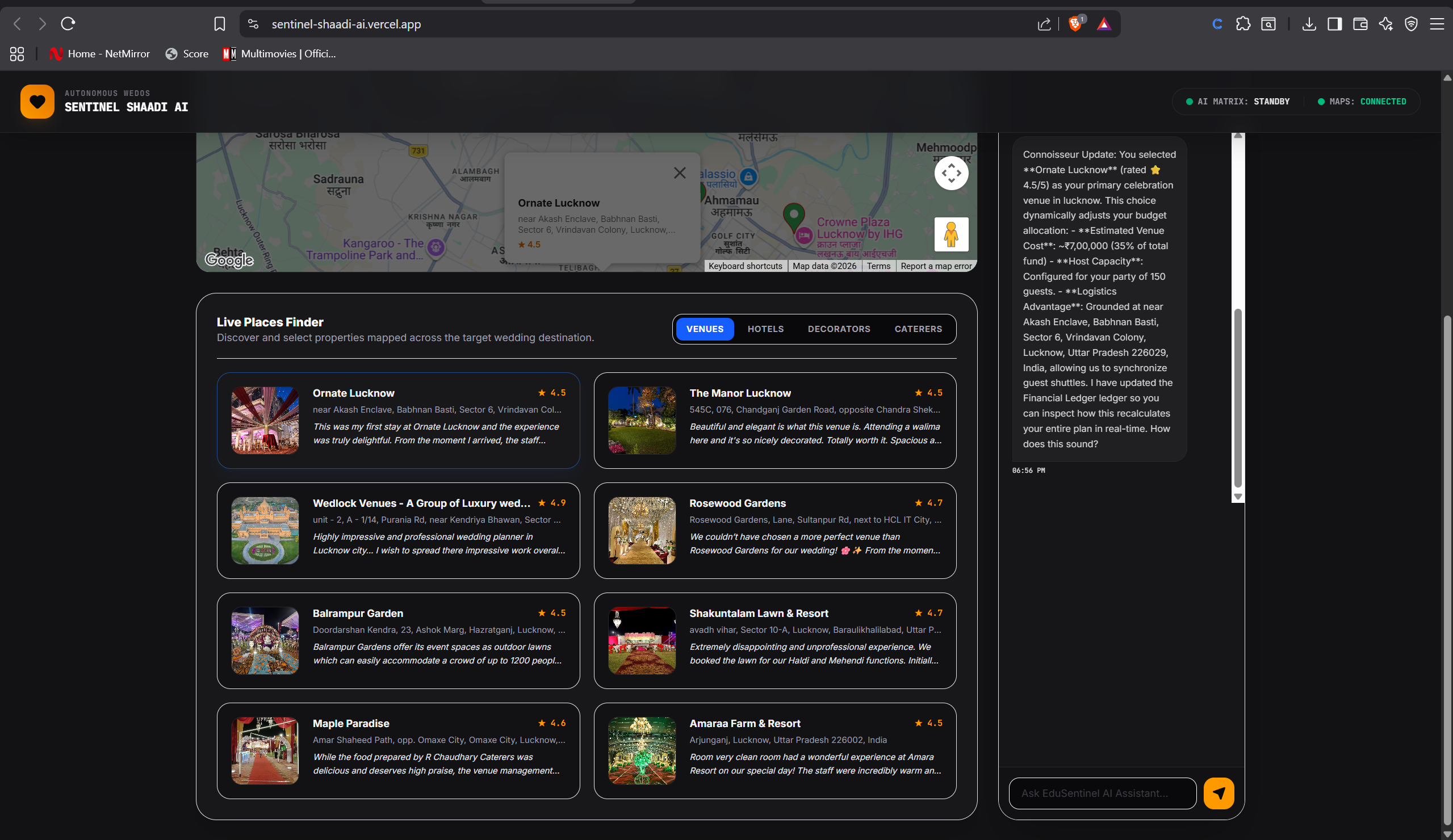Open the Score bookmark
1453x840 pixels.
point(187,53)
